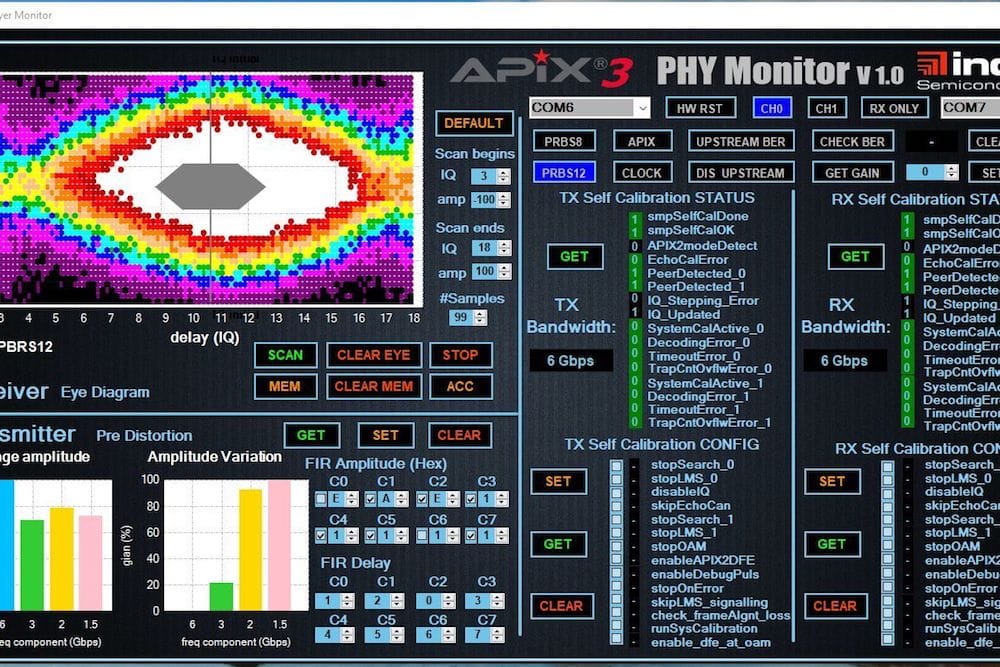This screenshot has width=1000, height=667.
Task: Click GET GAIN to read the gain
Action: coord(851,172)
